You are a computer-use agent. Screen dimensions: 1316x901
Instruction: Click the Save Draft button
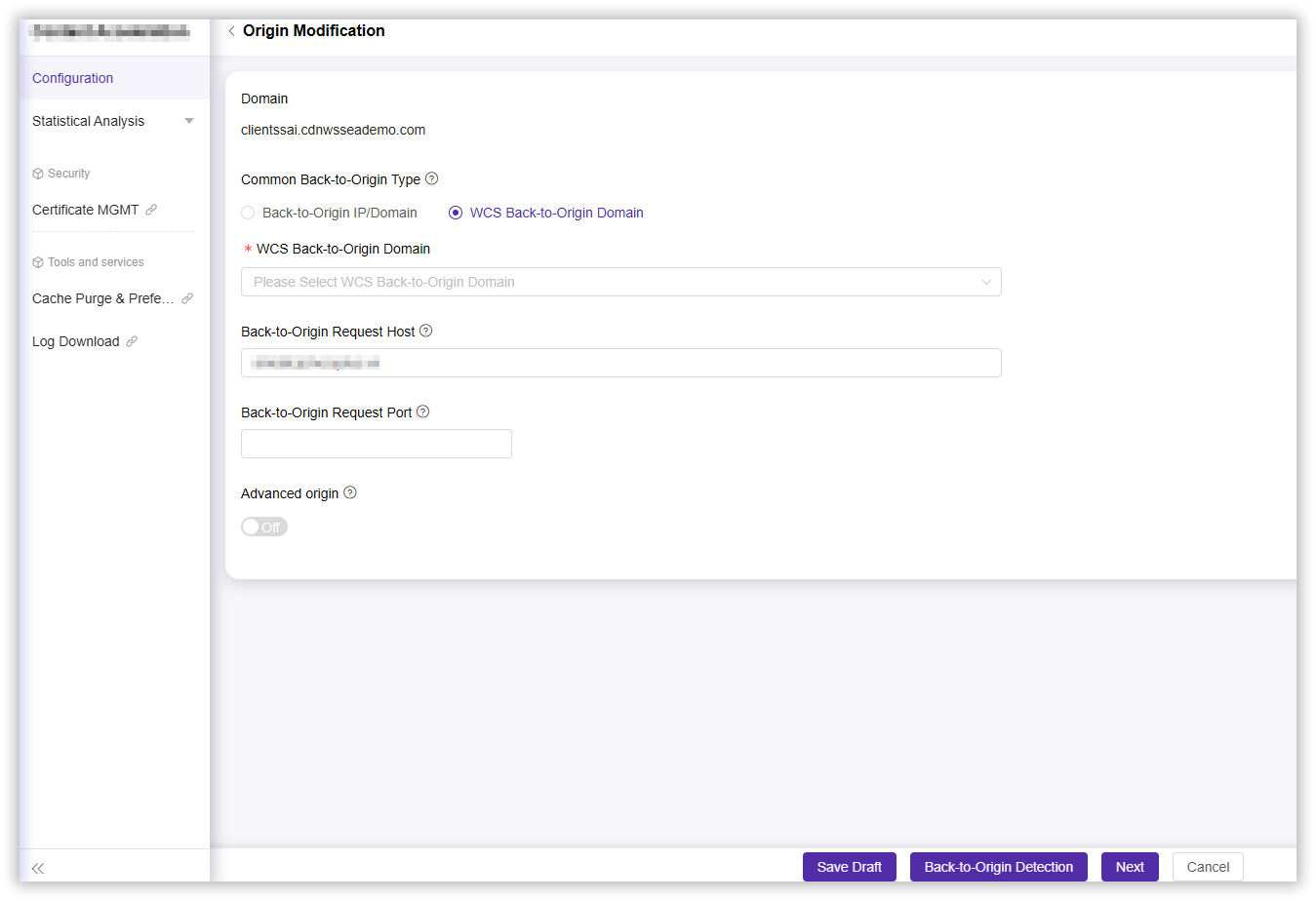point(849,867)
